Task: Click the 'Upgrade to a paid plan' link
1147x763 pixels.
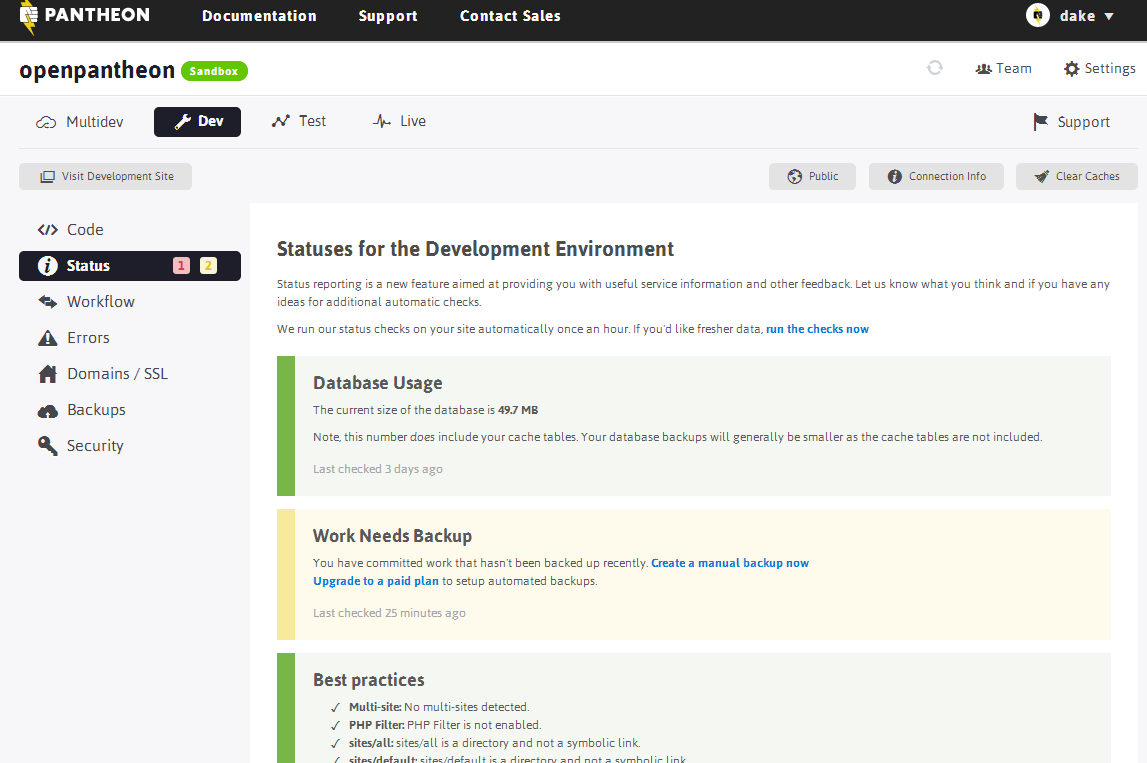Action: [376, 581]
